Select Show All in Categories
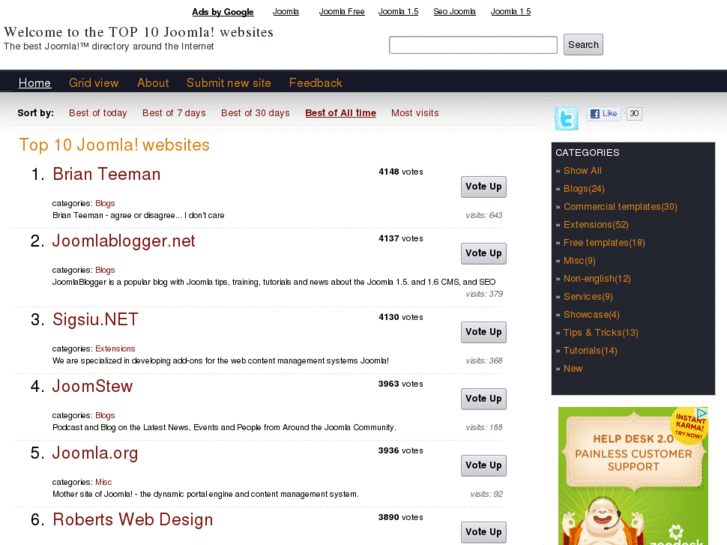This screenshot has width=727, height=545. (582, 171)
